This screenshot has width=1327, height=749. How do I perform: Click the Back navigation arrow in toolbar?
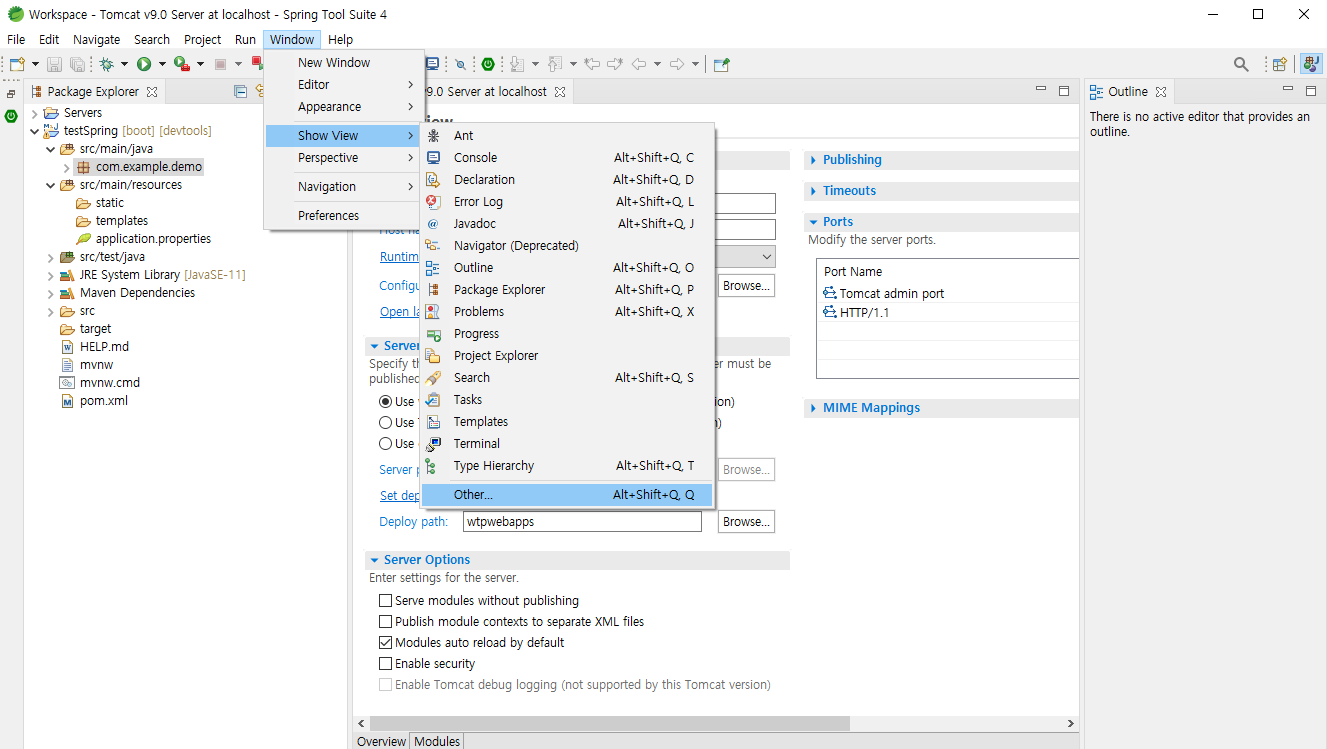pos(639,64)
